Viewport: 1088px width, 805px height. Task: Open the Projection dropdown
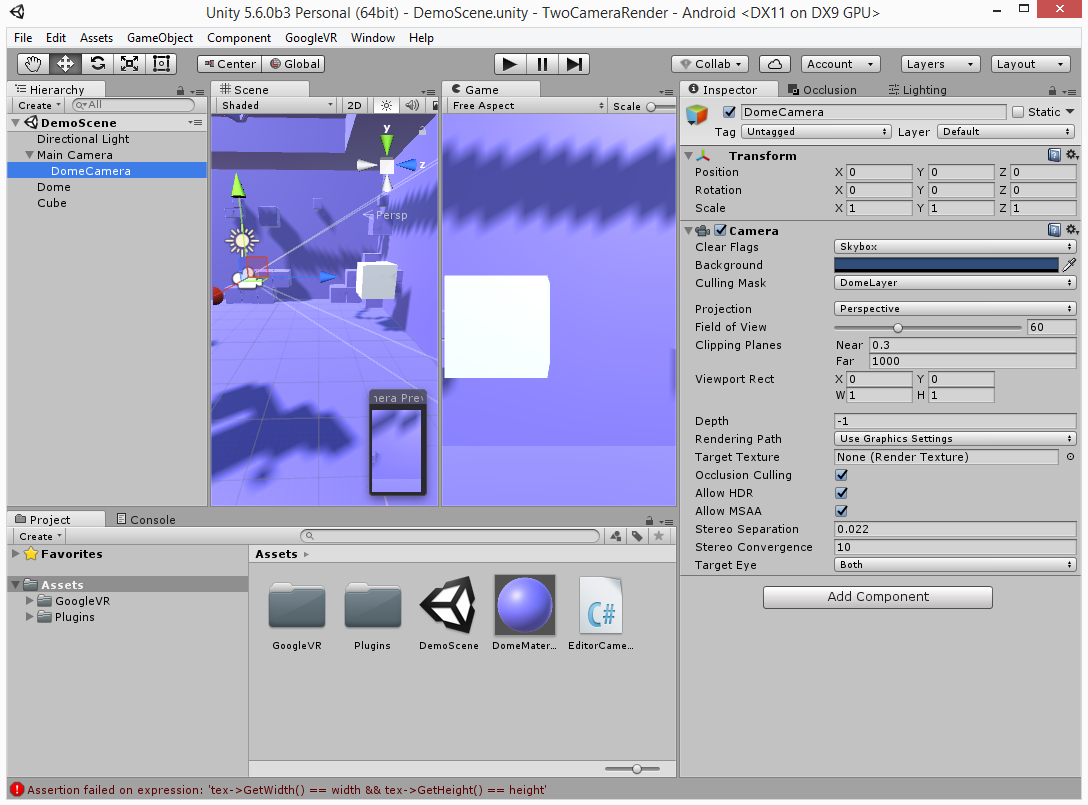click(x=955, y=308)
